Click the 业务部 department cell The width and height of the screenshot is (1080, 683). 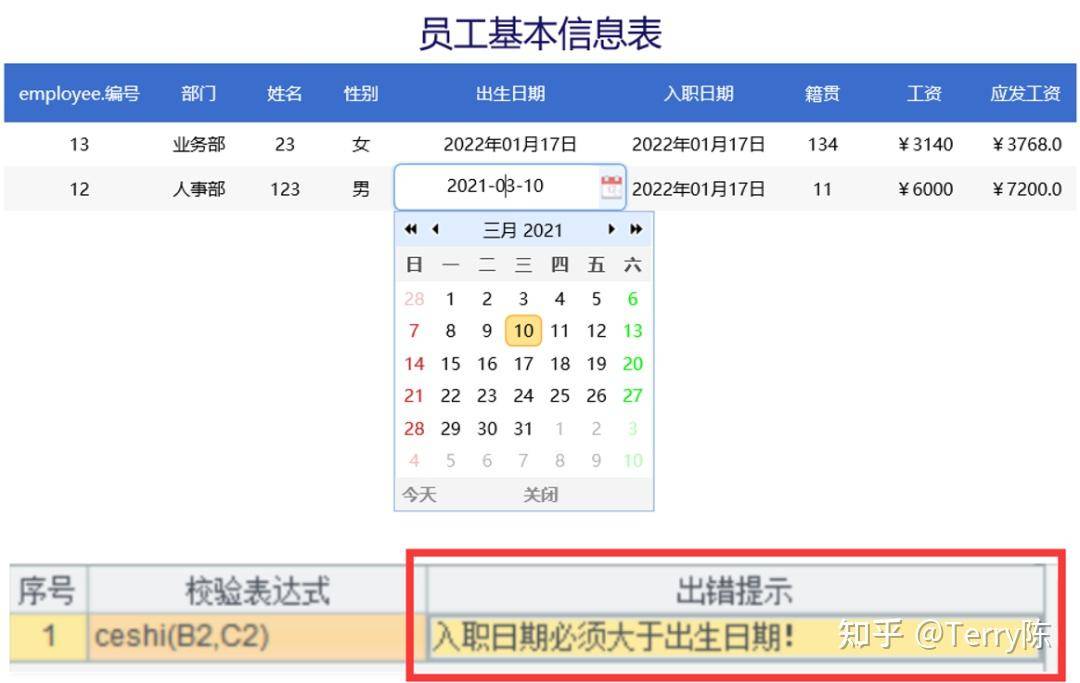pos(199,144)
